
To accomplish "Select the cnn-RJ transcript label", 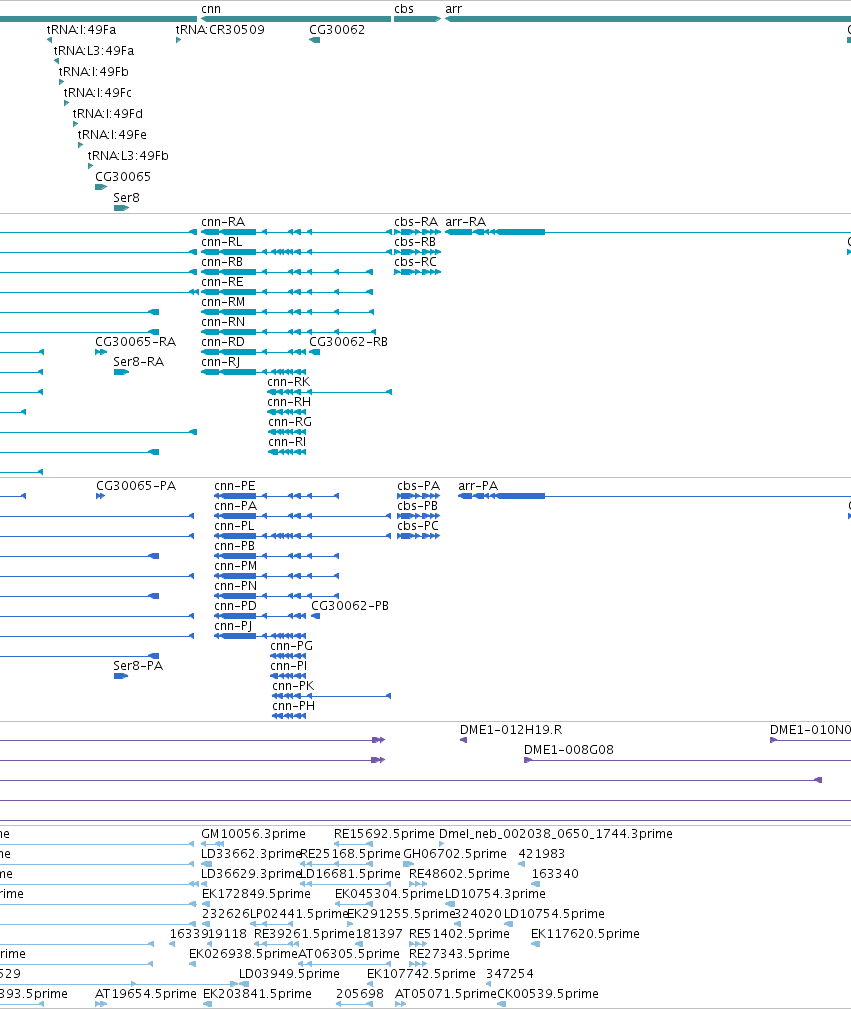I will pyautogui.click(x=220, y=362).
